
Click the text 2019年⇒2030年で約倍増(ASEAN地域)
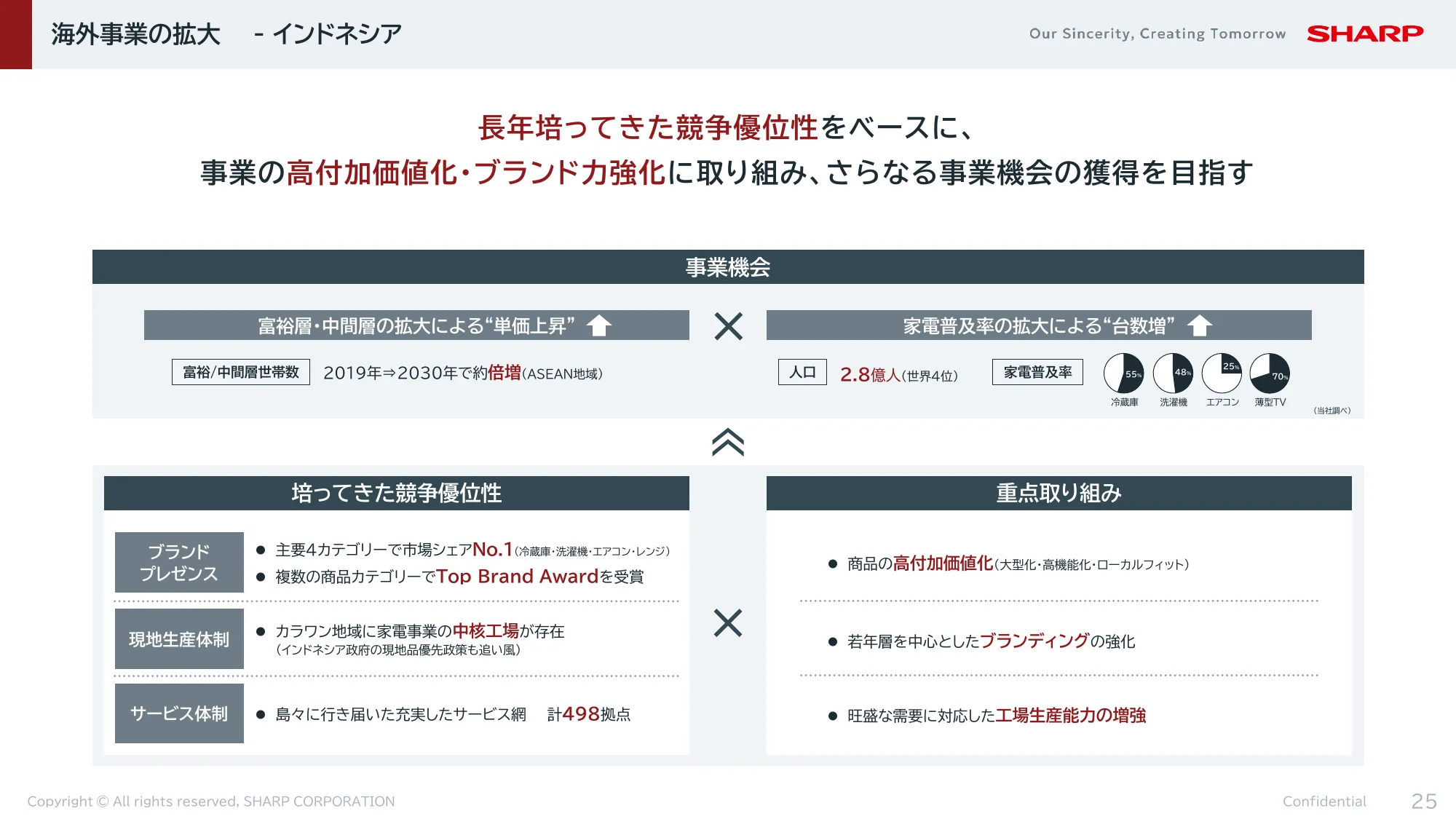(463, 373)
